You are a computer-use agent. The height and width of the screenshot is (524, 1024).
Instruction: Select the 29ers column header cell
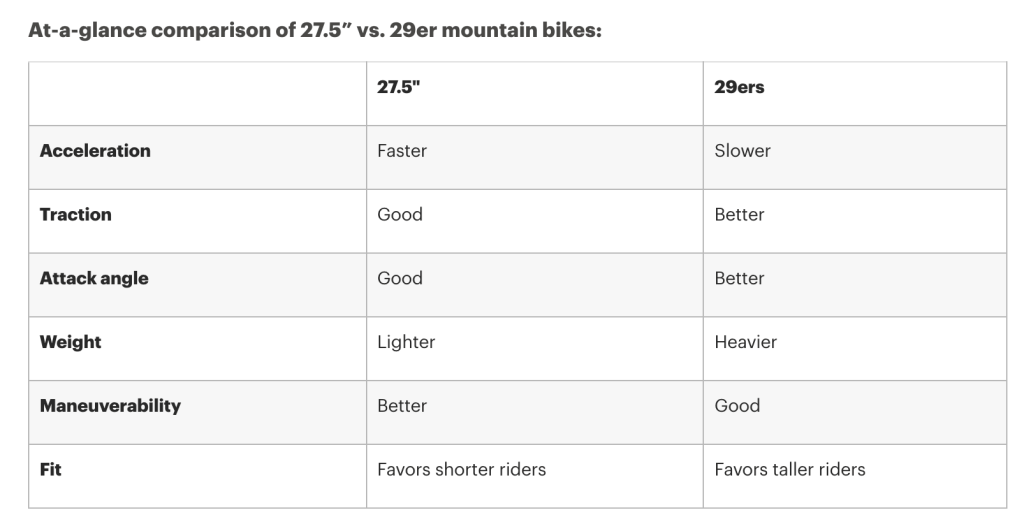pyautogui.click(x=739, y=87)
